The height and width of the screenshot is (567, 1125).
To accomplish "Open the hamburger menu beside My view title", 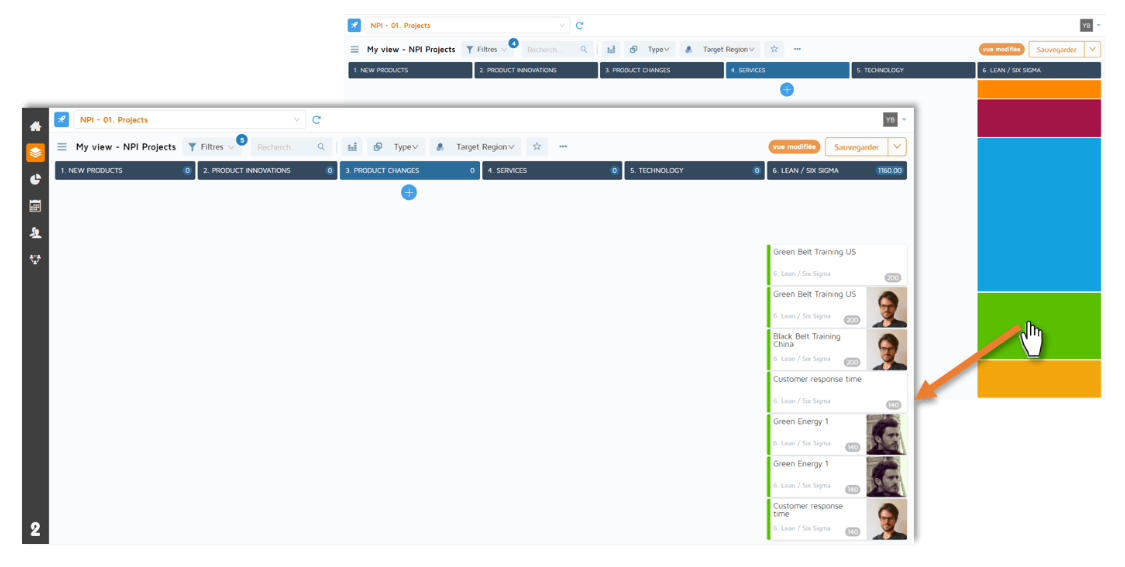I will click(62, 147).
